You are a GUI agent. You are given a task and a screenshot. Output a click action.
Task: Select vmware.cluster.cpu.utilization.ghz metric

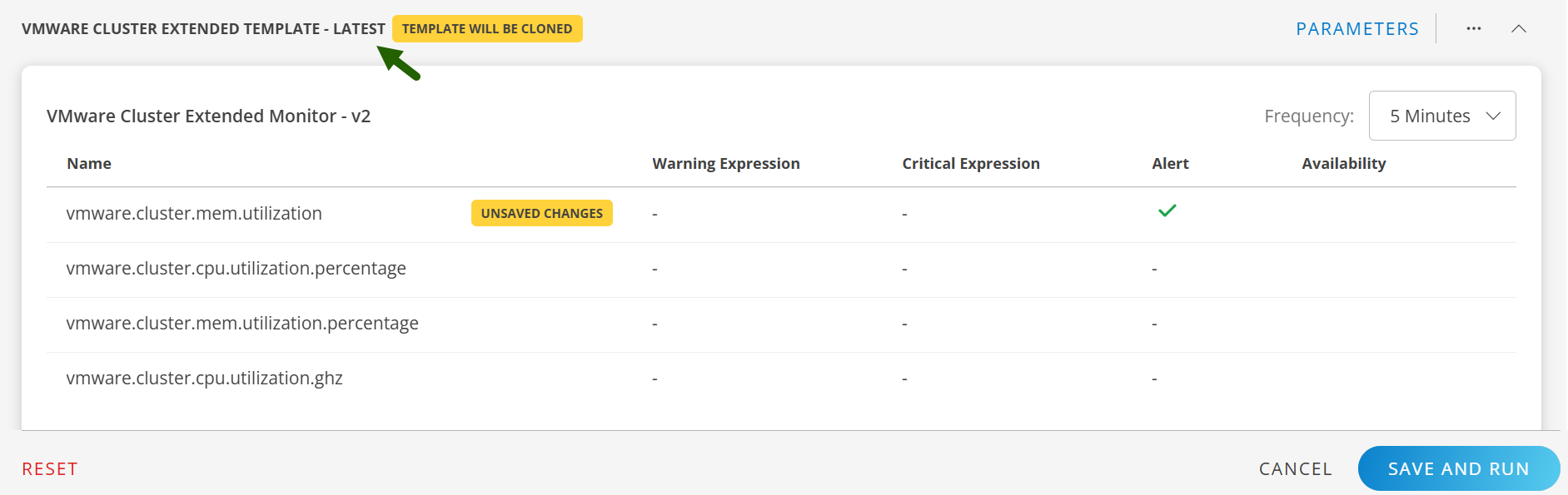[204, 379]
